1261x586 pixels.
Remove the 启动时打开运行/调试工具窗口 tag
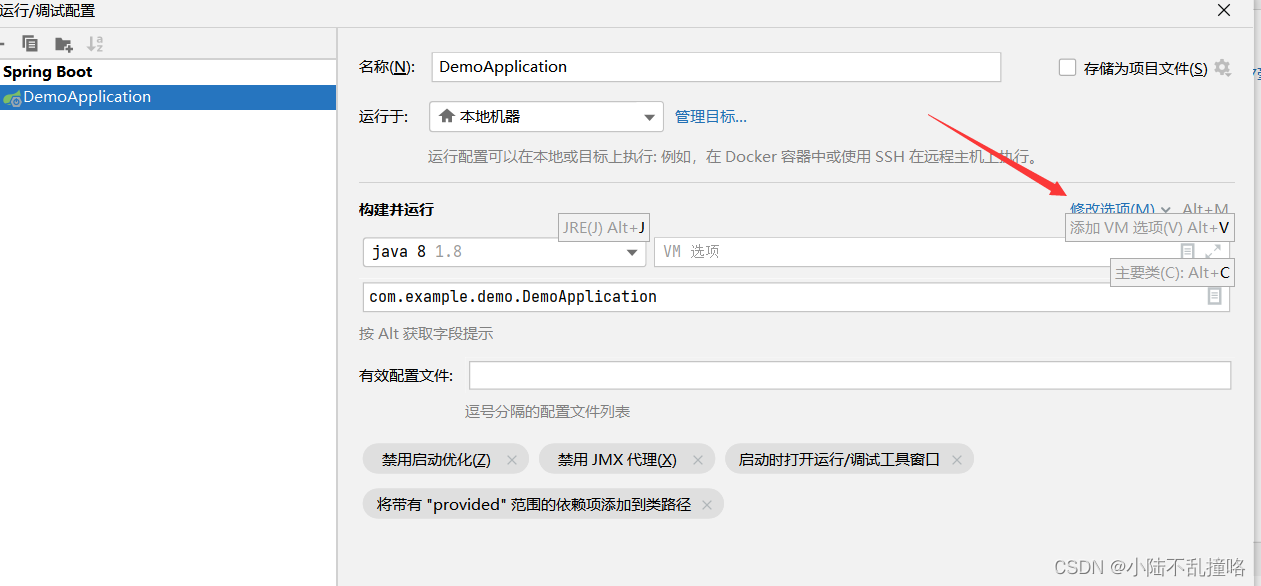click(956, 459)
